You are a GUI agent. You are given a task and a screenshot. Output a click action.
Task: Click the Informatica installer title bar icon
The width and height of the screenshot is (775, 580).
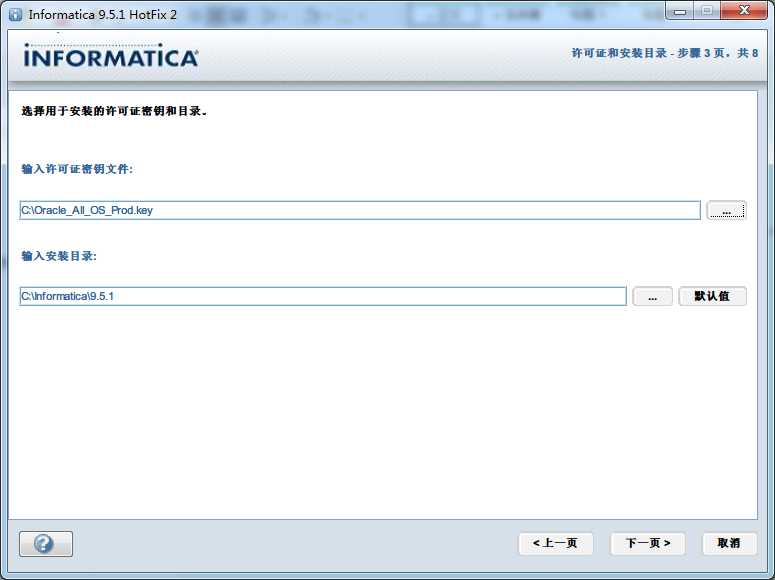(15, 14)
